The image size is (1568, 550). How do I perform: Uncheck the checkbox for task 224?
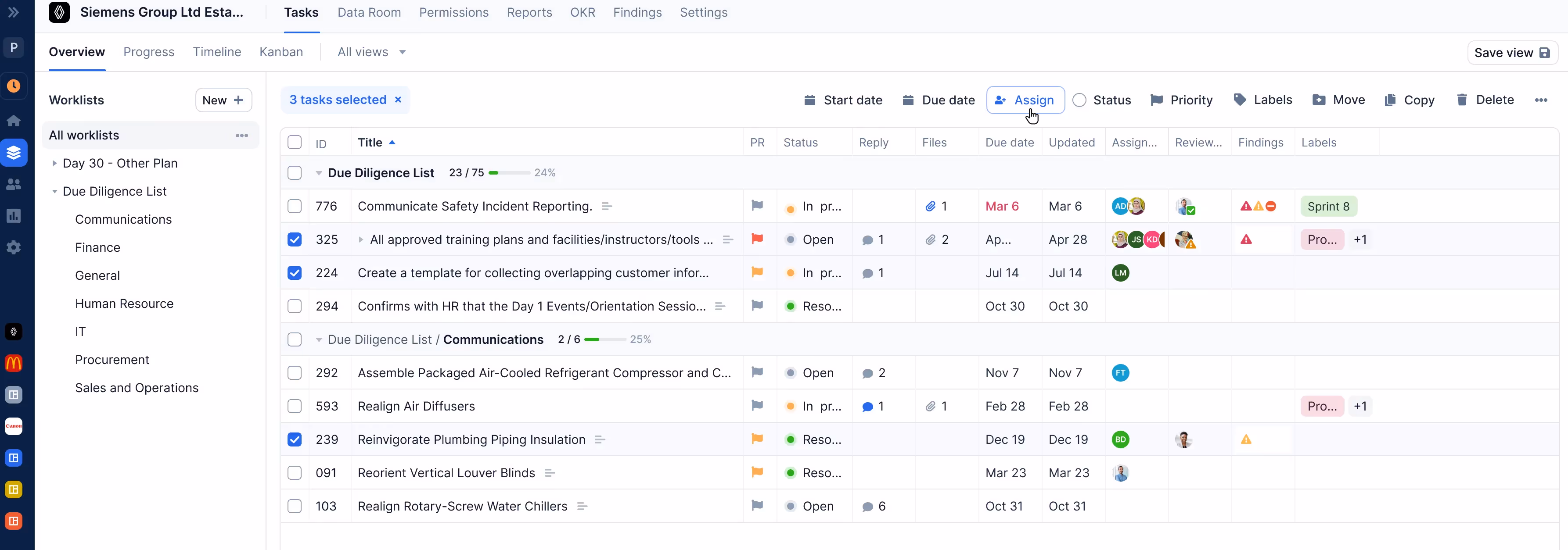point(295,272)
